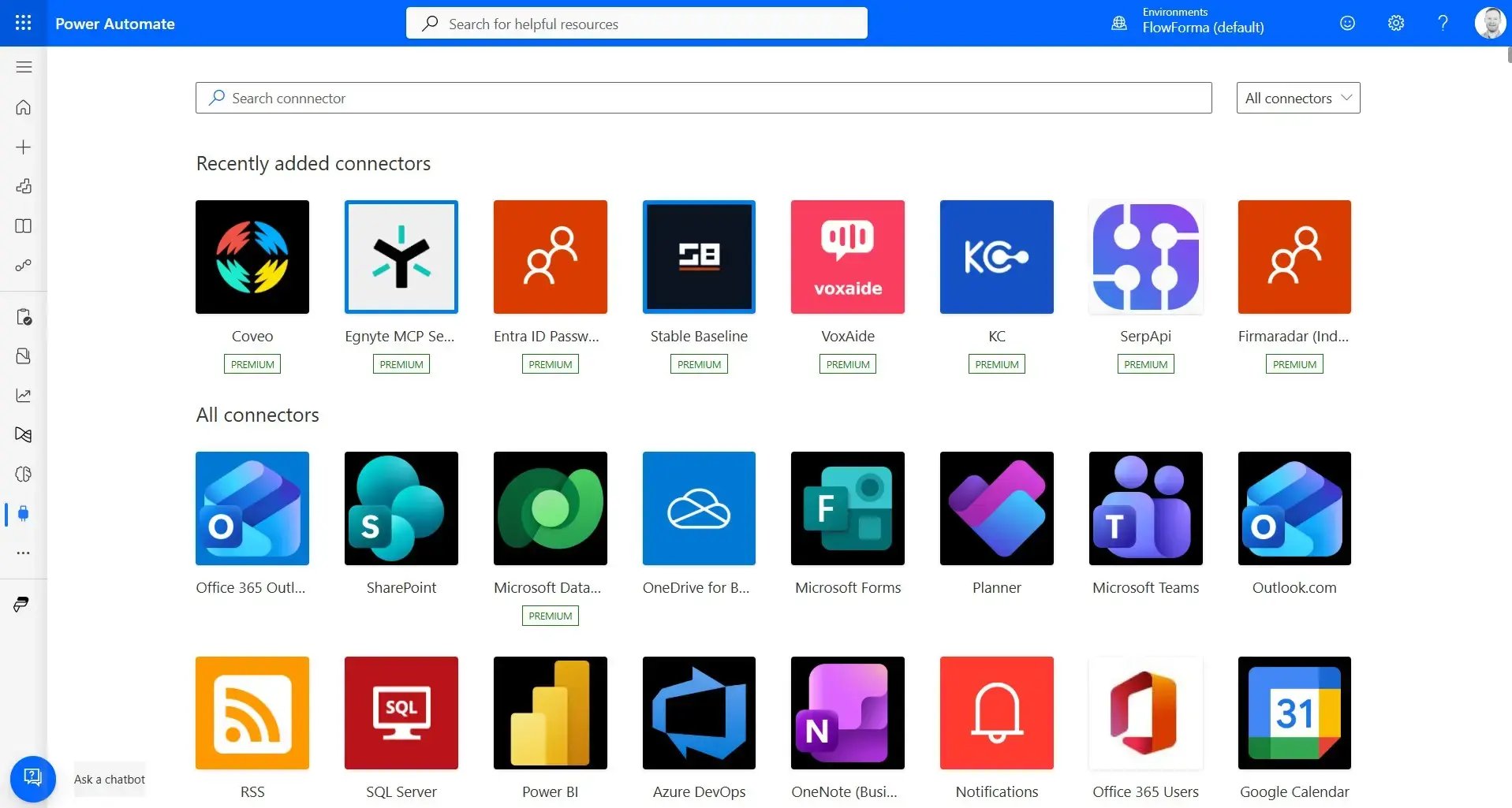Open Templates icon in the sidebar
Screen dimensions: 1512x808
click(x=24, y=187)
